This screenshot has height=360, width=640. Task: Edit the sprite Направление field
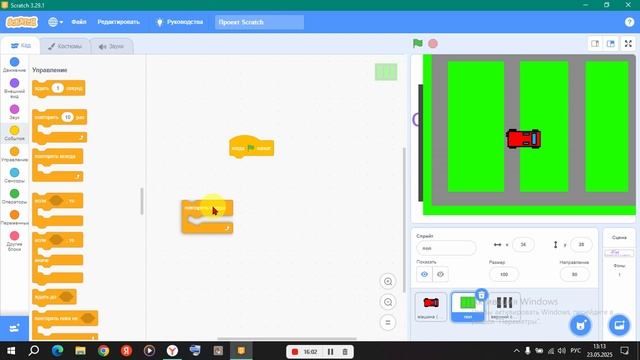point(574,274)
